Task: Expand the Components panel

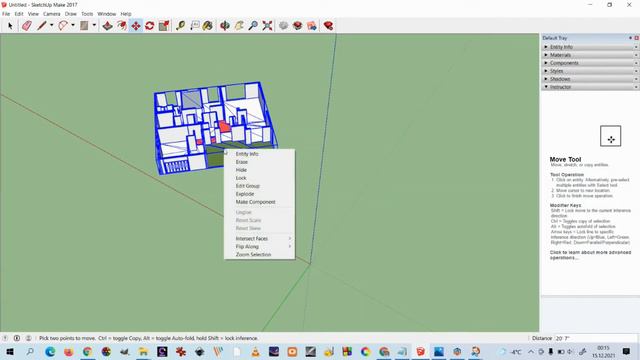Action: [x=590, y=63]
